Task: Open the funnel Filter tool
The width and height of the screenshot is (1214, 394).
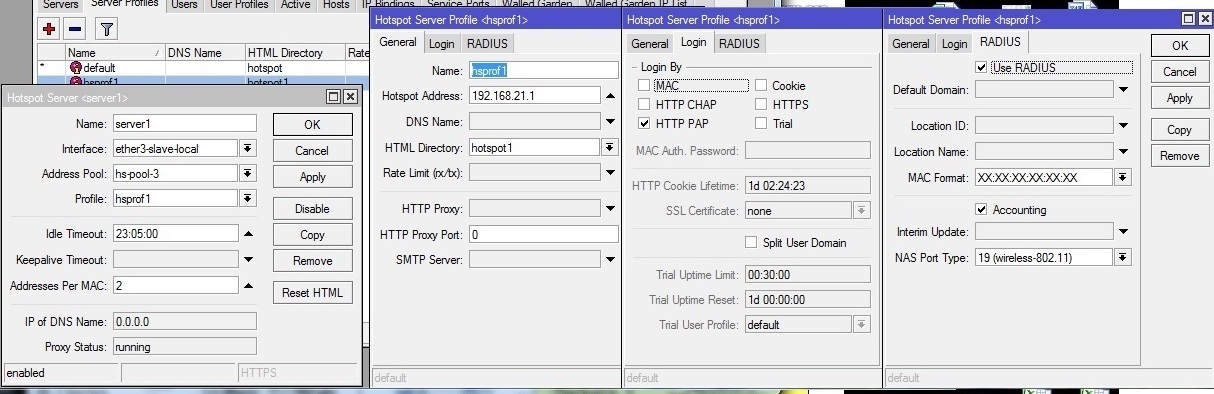Action: click(106, 29)
